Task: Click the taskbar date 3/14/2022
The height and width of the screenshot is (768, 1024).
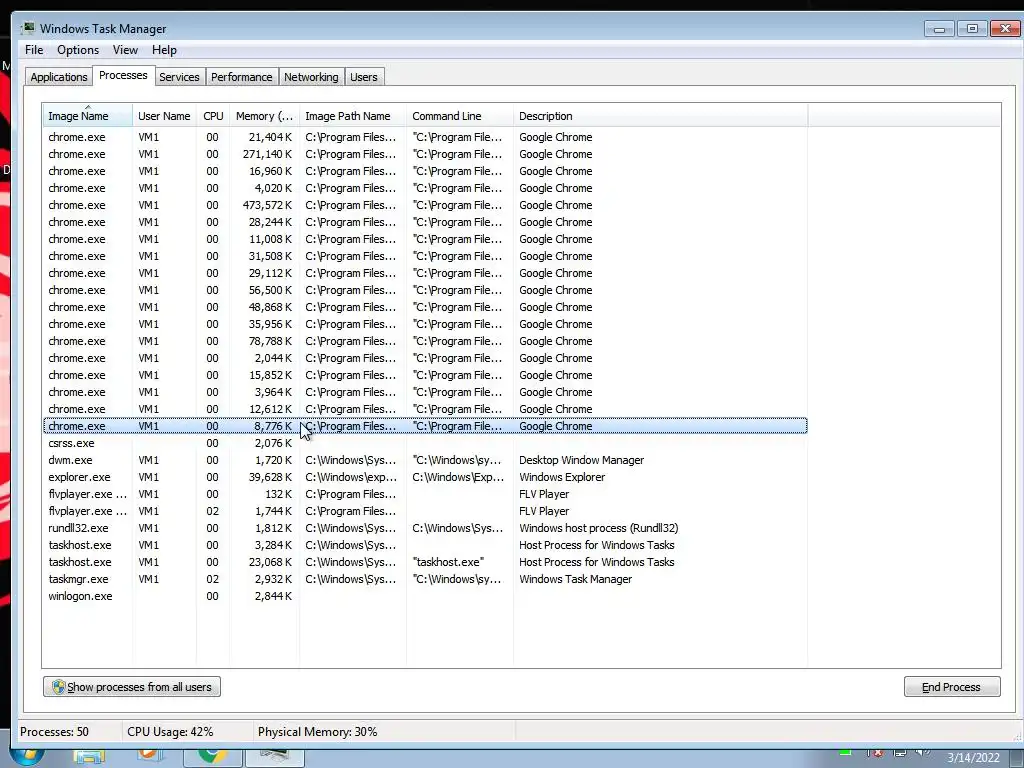Action: (x=973, y=758)
